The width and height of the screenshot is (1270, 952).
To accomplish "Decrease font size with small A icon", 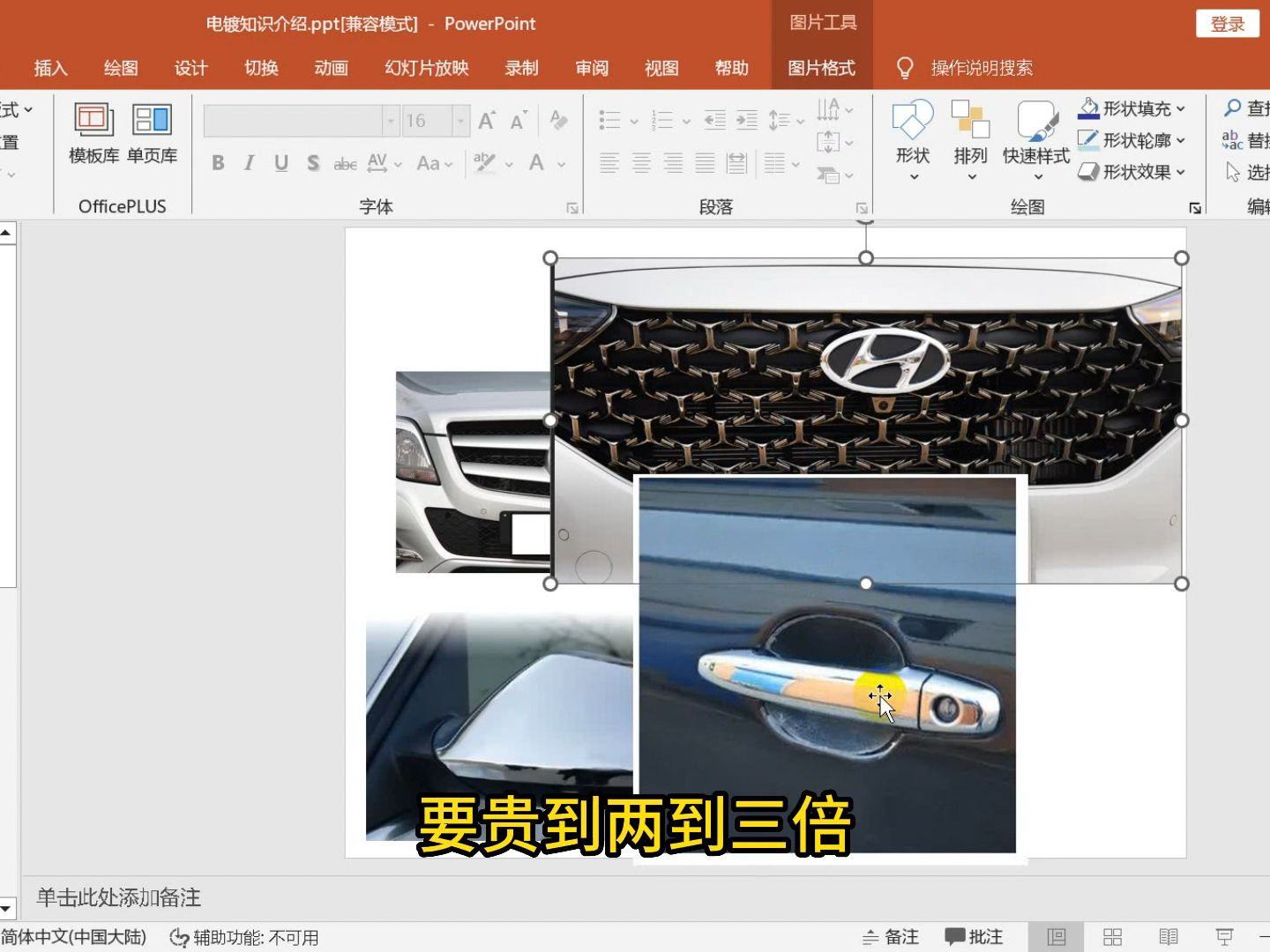I will pyautogui.click(x=519, y=121).
